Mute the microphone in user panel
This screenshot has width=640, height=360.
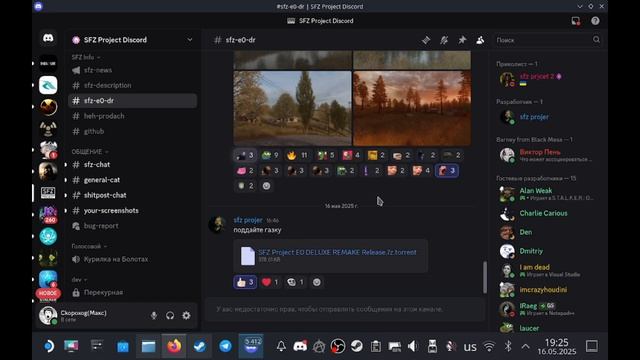click(153, 316)
